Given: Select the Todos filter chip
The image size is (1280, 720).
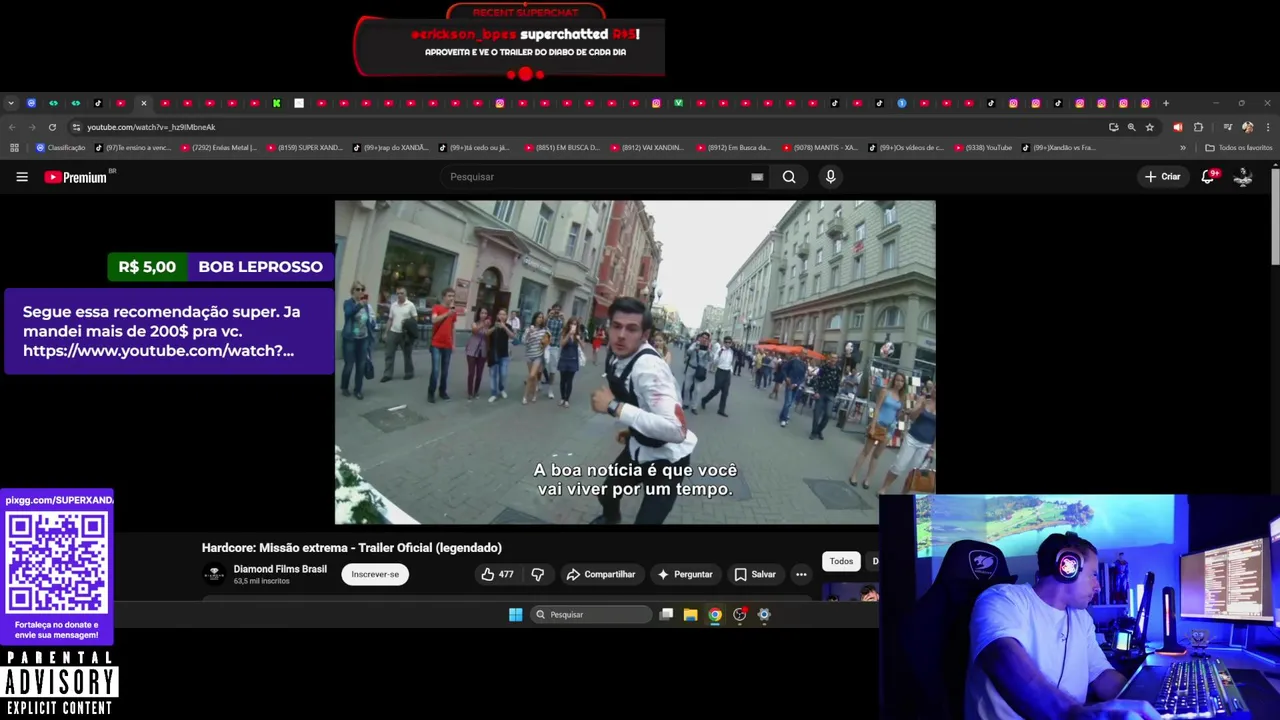Looking at the screenshot, I should 841,561.
